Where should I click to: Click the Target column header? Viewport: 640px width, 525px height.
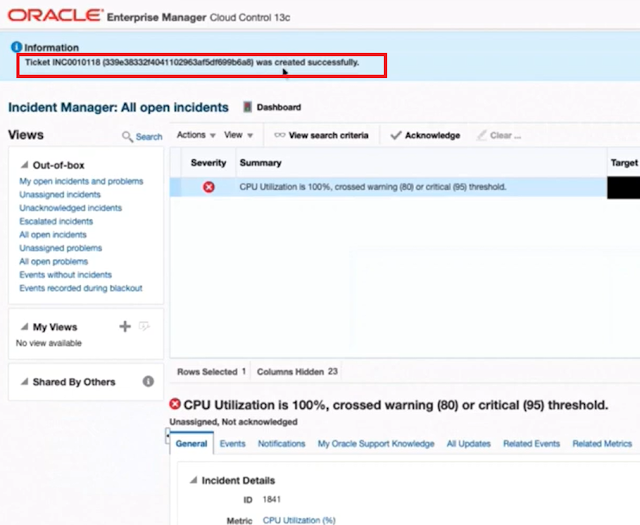pyautogui.click(x=624, y=162)
